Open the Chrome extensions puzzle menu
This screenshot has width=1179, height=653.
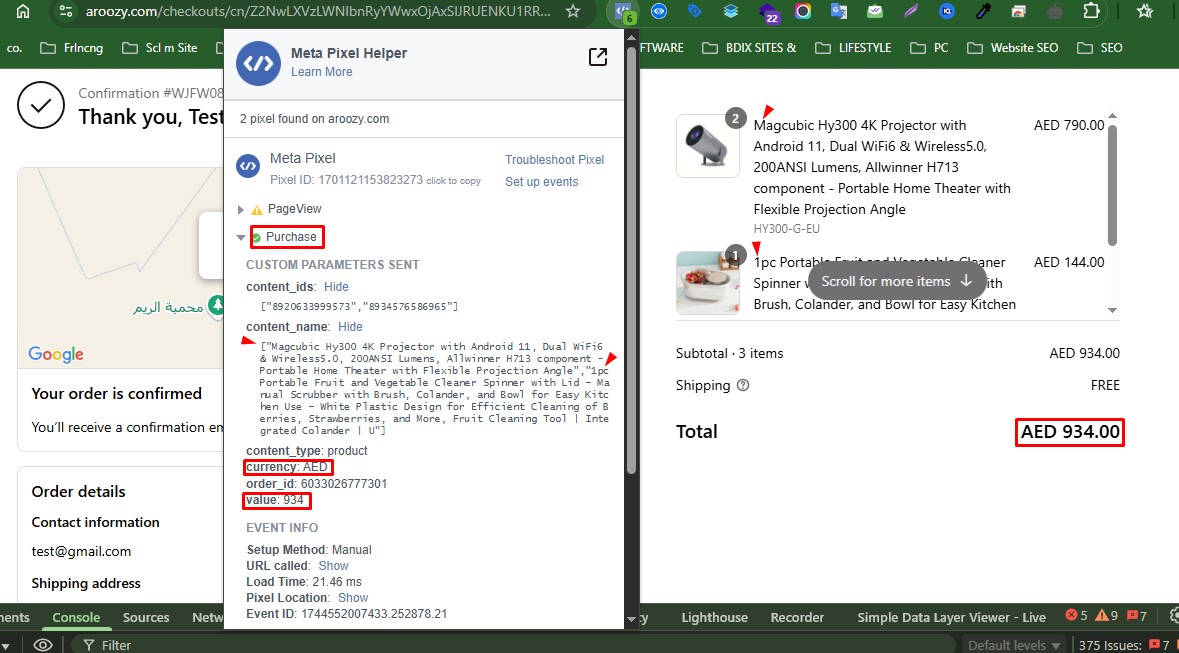click(x=1092, y=12)
